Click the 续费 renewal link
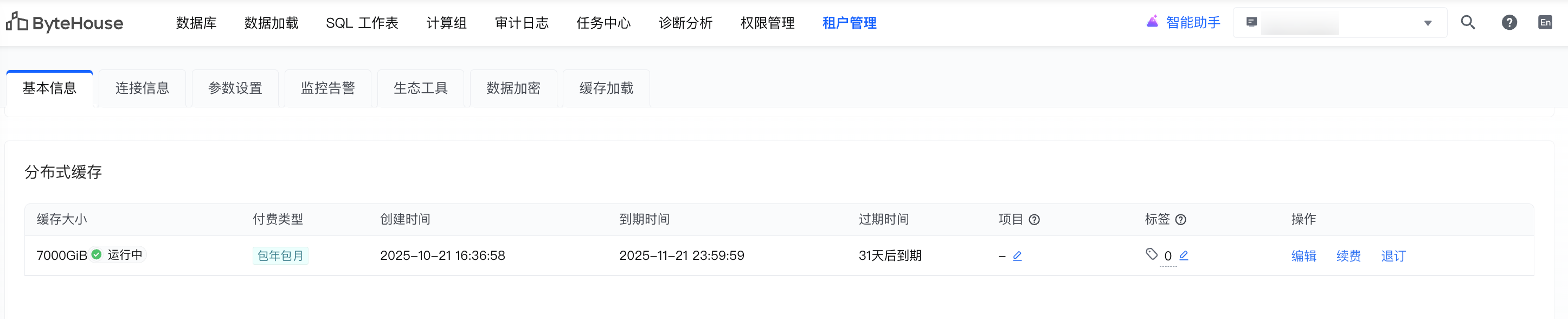 (x=1348, y=256)
